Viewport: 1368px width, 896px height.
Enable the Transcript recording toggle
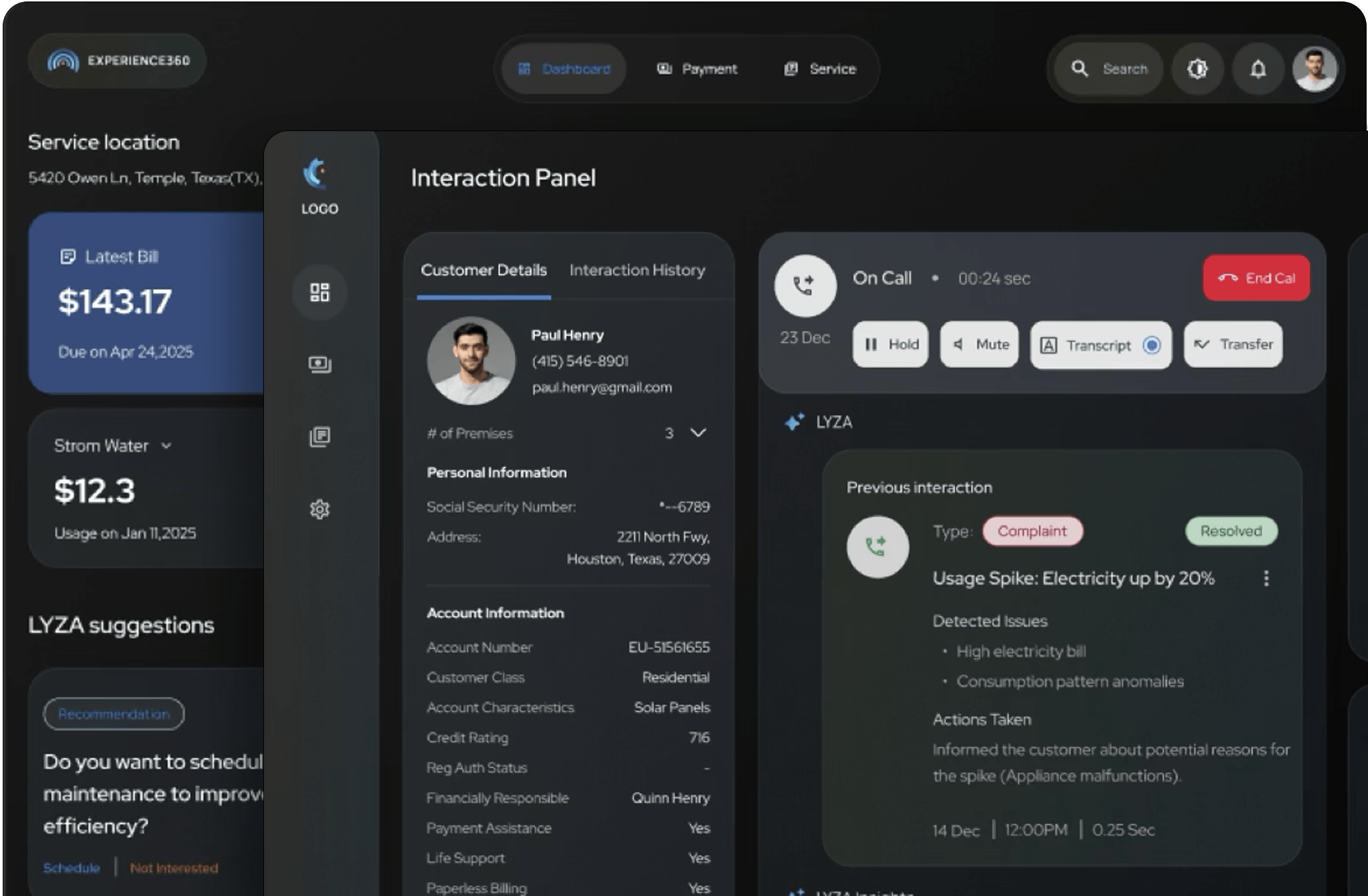[x=1151, y=346]
